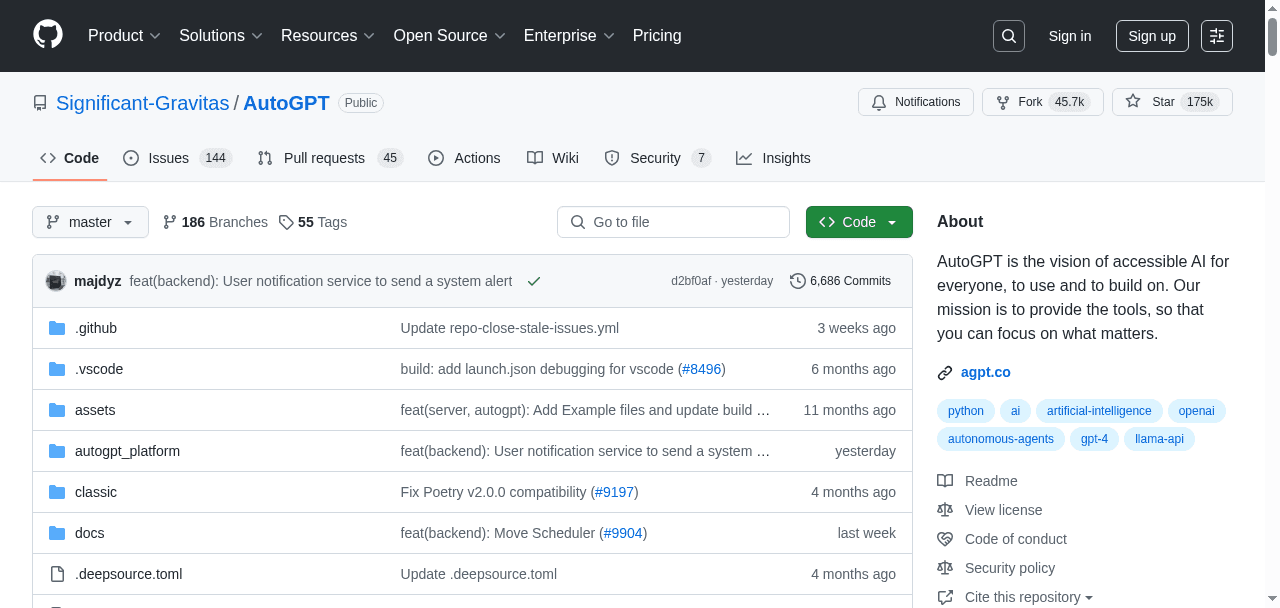Click the gpt-4 topic tag

(x=1094, y=439)
